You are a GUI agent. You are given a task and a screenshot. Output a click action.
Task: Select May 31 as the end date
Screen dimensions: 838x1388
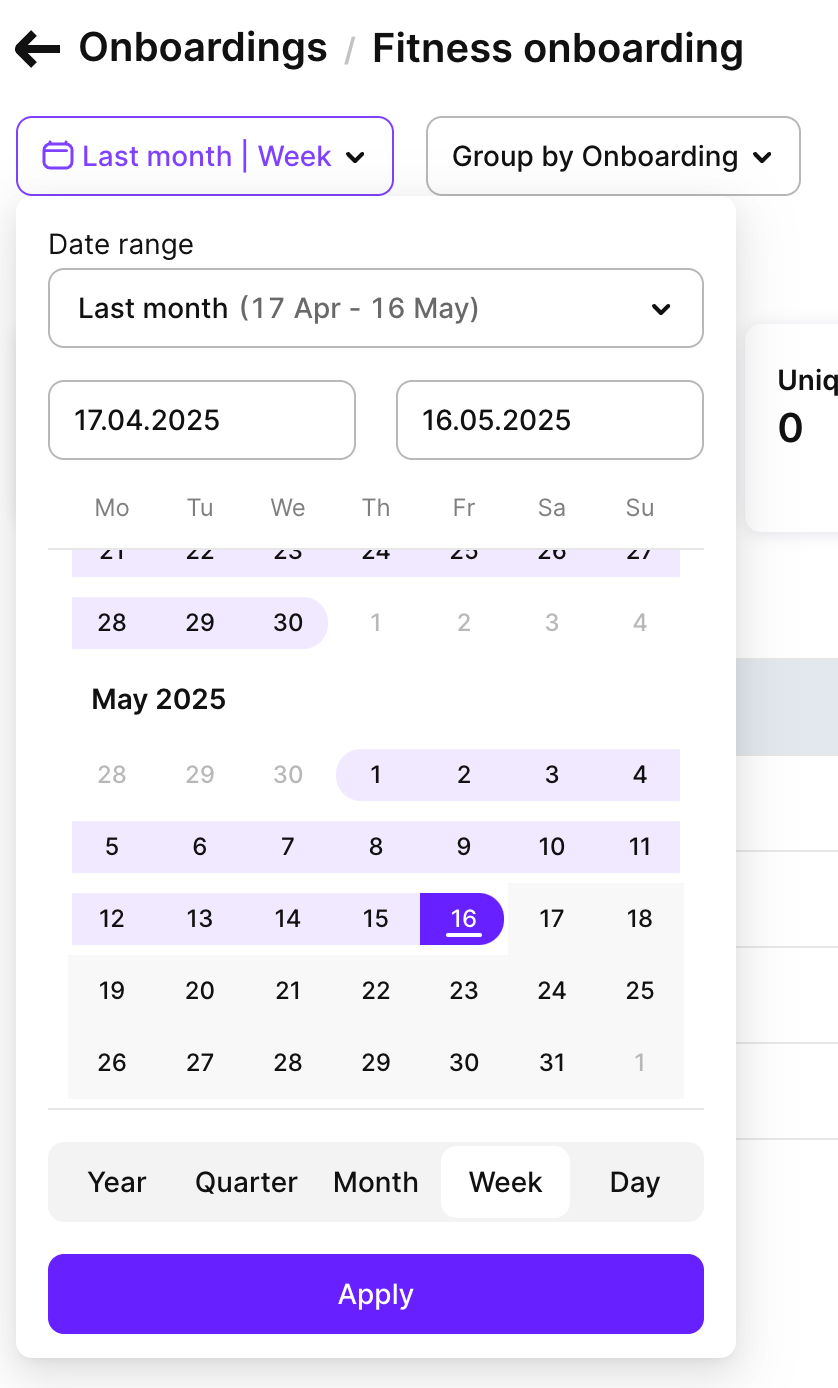[551, 1062]
